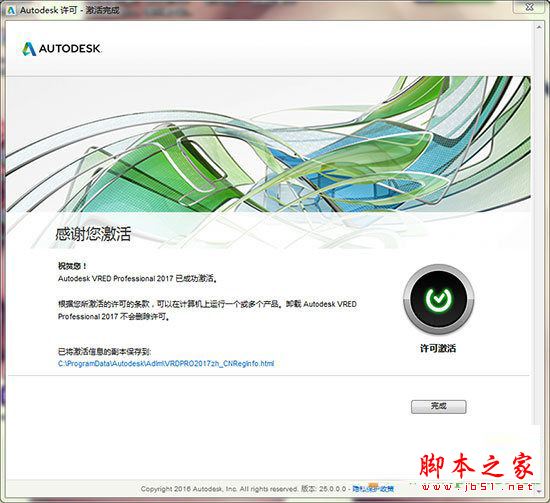Viewport: 550px width, 503px height.
Task: Click the 祝贺您！ text
Action: [72, 266]
